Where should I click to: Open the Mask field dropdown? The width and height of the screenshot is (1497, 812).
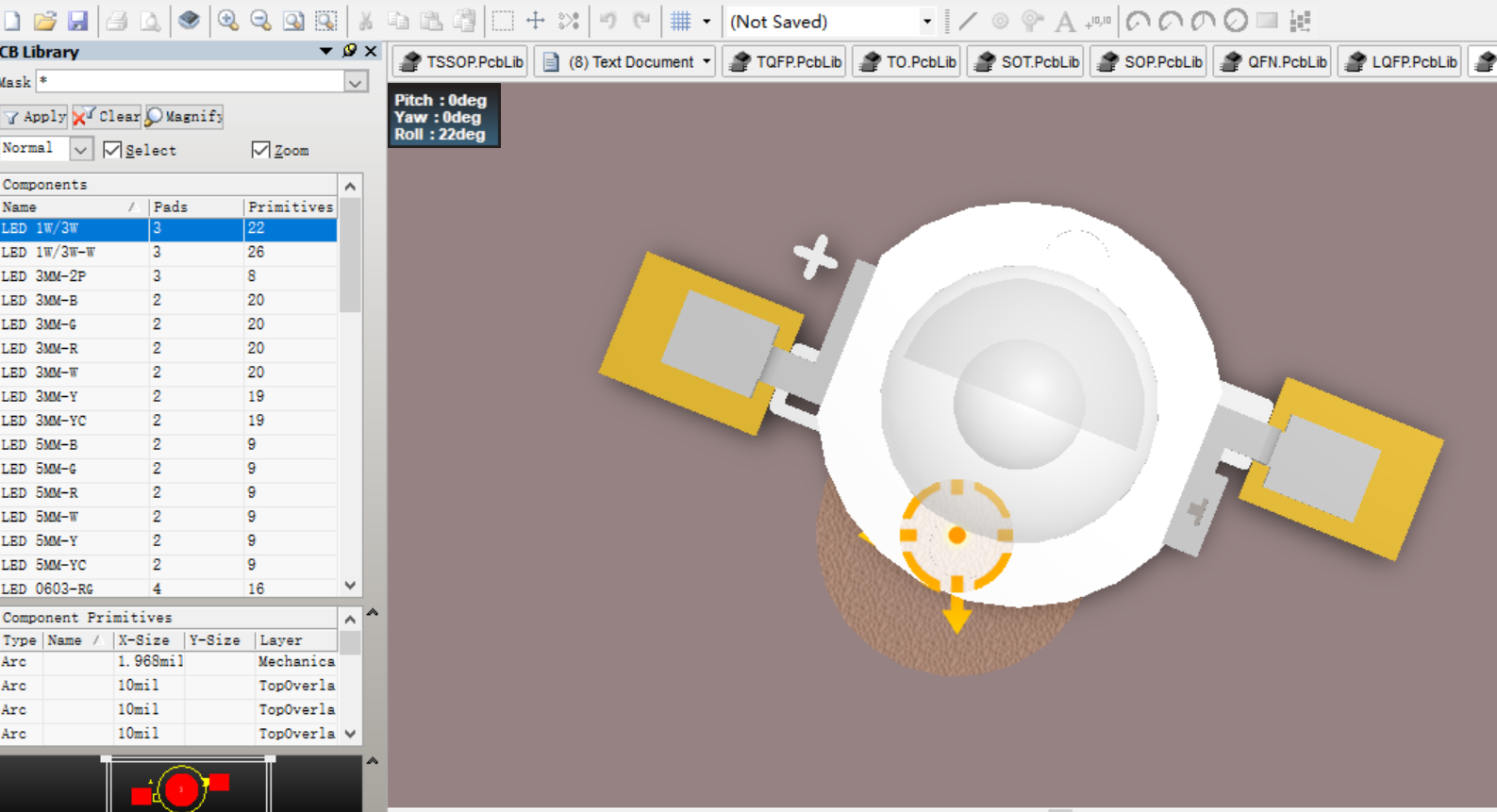pos(356,82)
